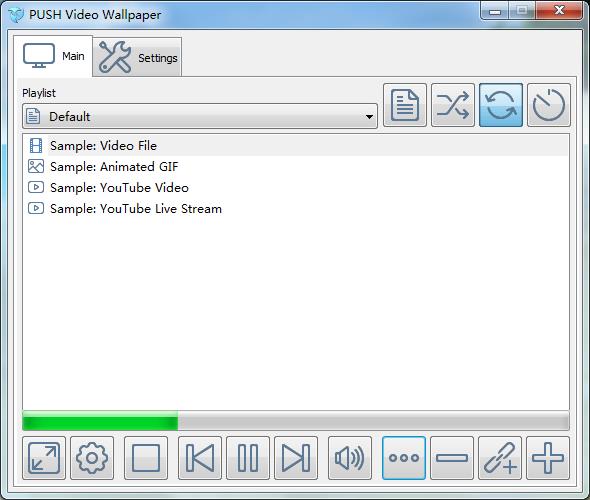
Task: Pause the current video
Action: pos(248,458)
